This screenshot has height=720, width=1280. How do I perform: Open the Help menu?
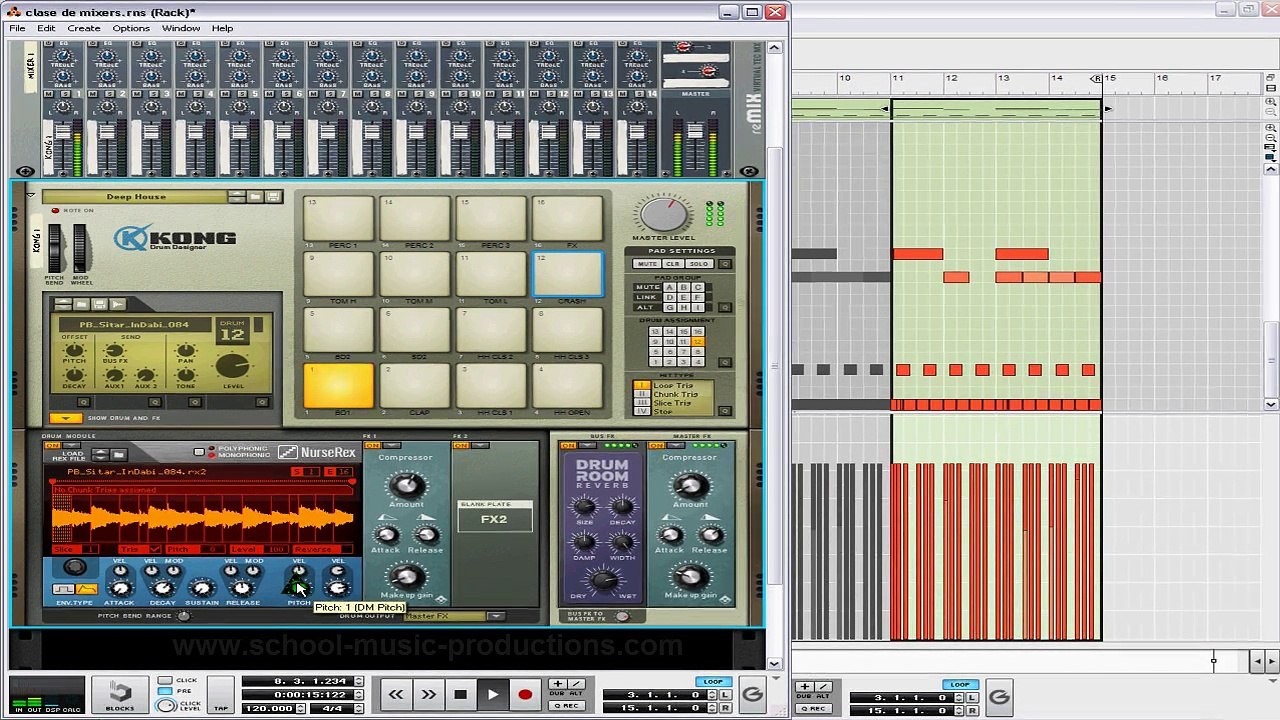click(222, 28)
